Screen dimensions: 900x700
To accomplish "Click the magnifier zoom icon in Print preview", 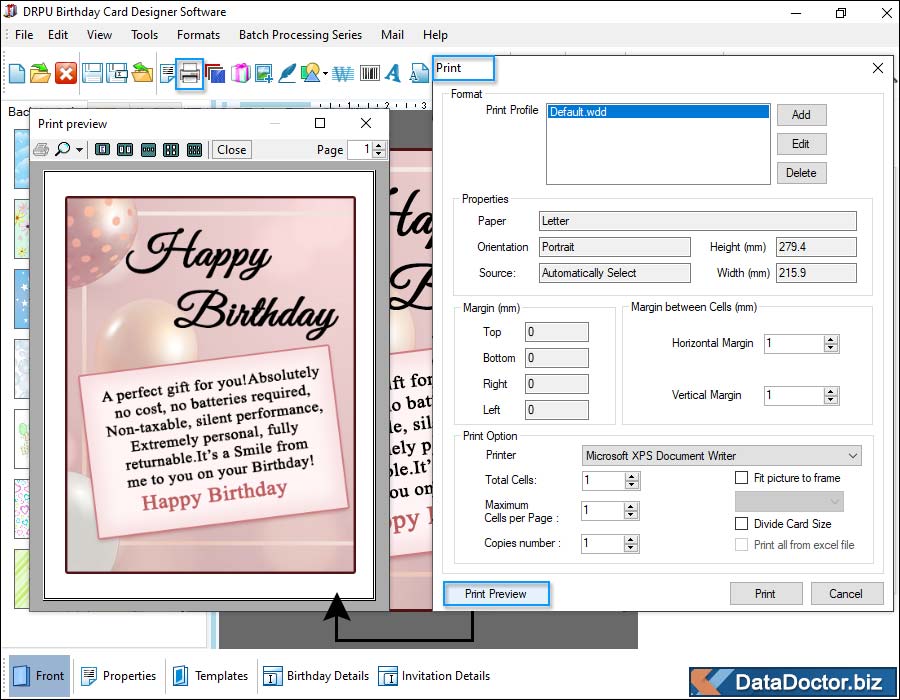I will (x=63, y=150).
